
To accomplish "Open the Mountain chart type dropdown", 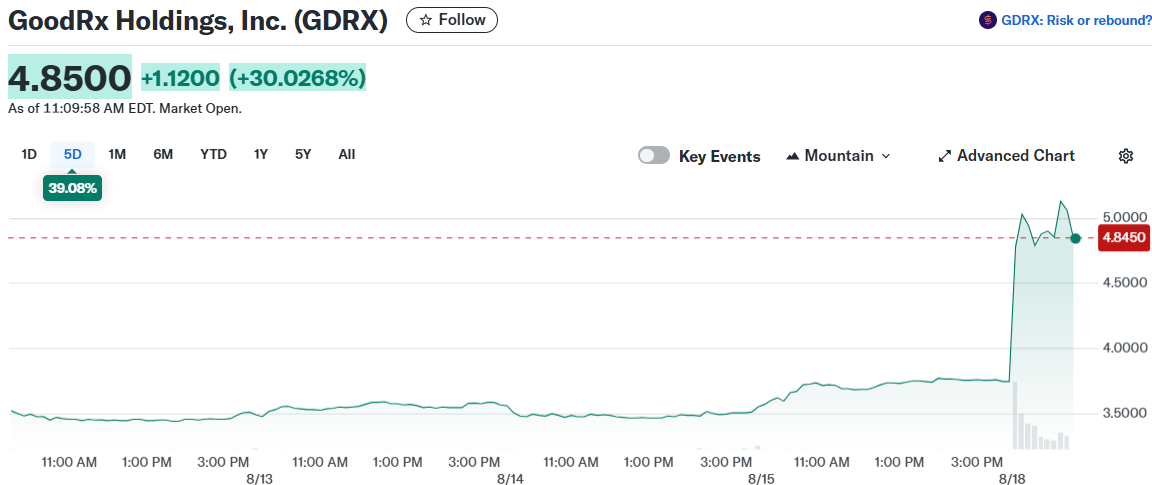I will [838, 156].
